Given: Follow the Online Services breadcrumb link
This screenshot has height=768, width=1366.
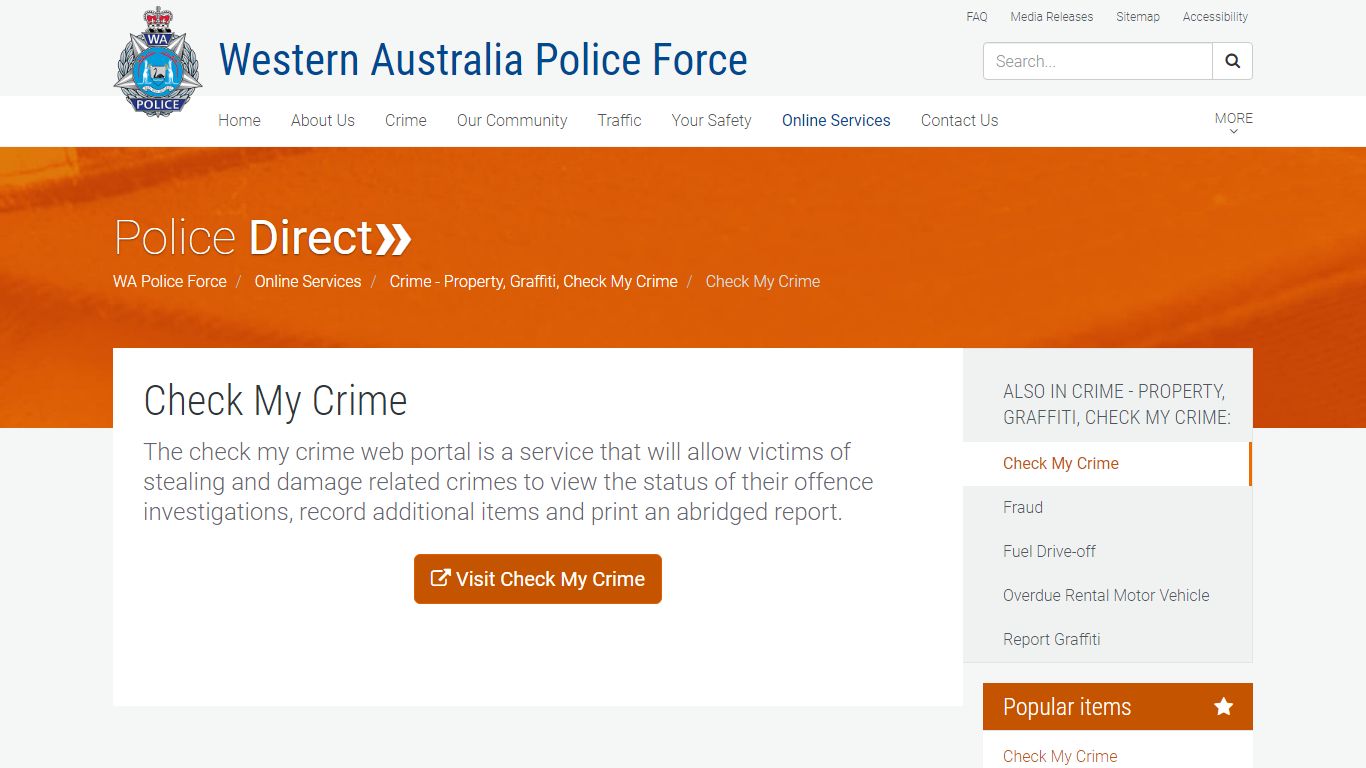Looking at the screenshot, I should click(x=308, y=281).
